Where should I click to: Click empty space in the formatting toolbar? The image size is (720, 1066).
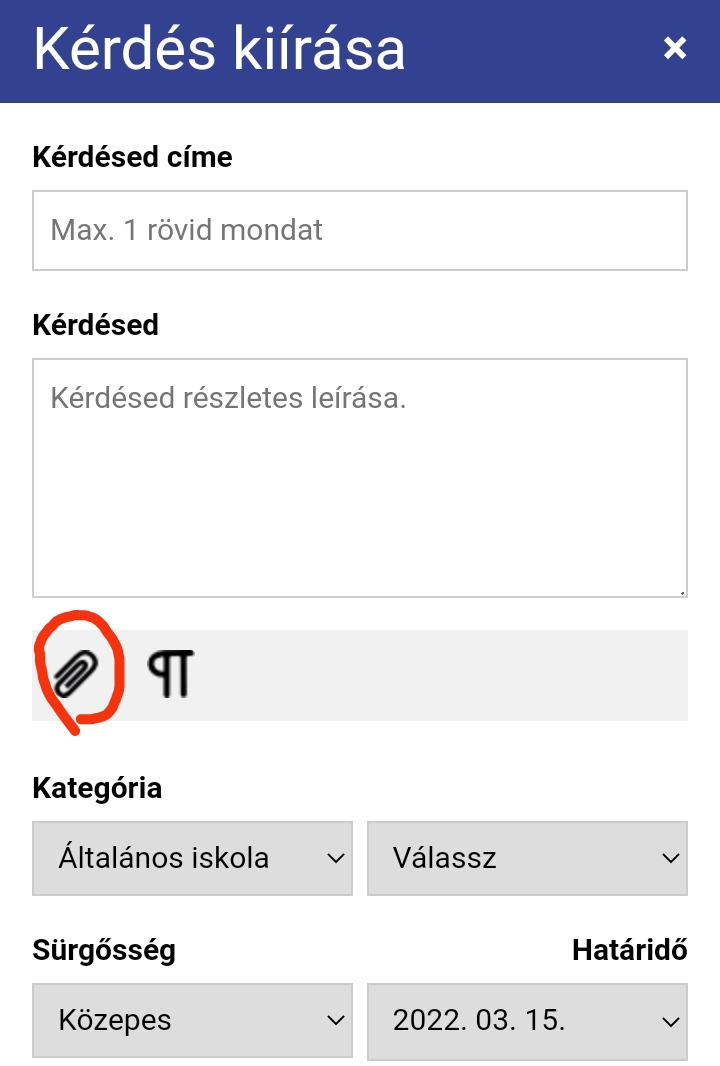coord(450,675)
